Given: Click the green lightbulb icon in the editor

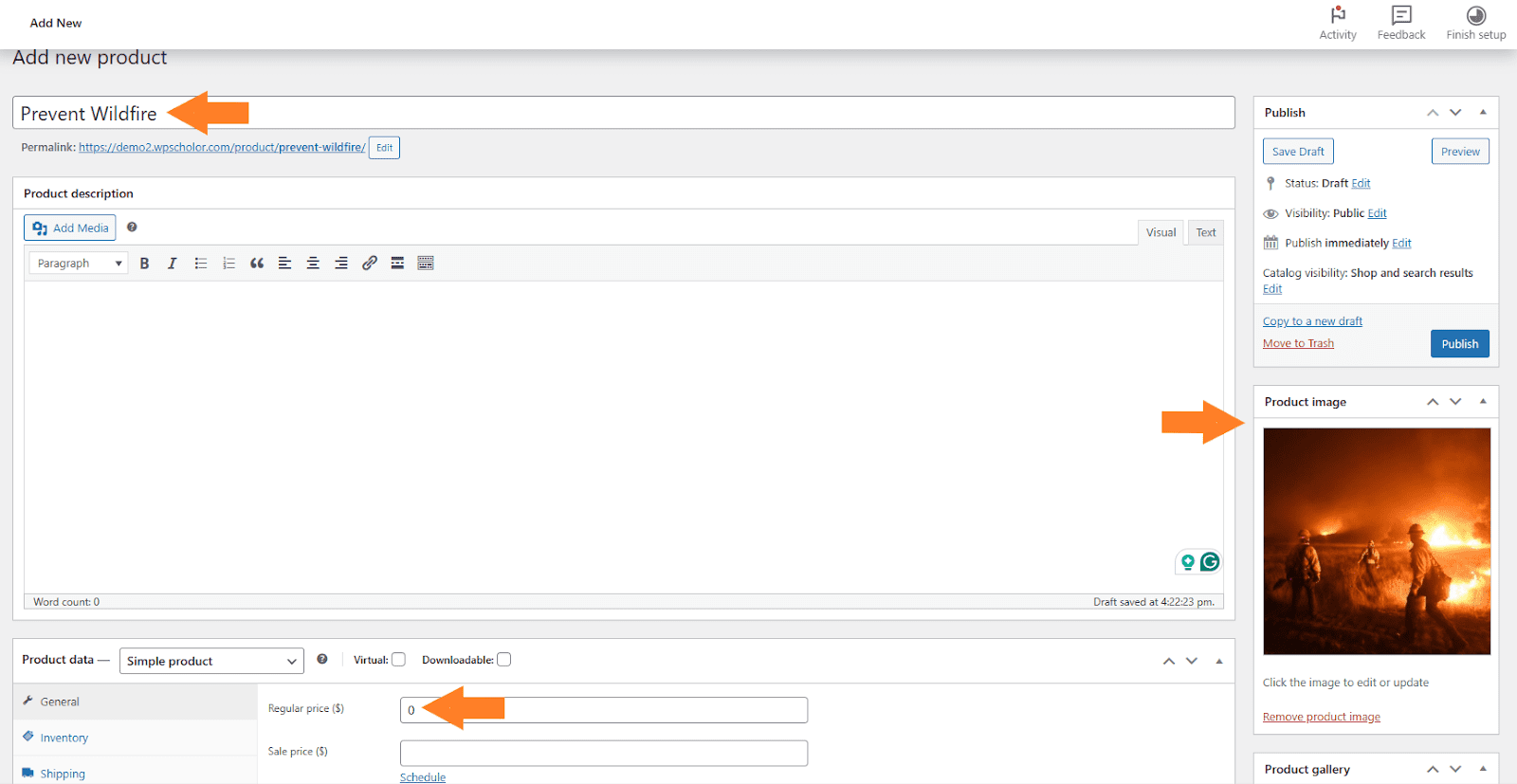Looking at the screenshot, I should click(1187, 562).
